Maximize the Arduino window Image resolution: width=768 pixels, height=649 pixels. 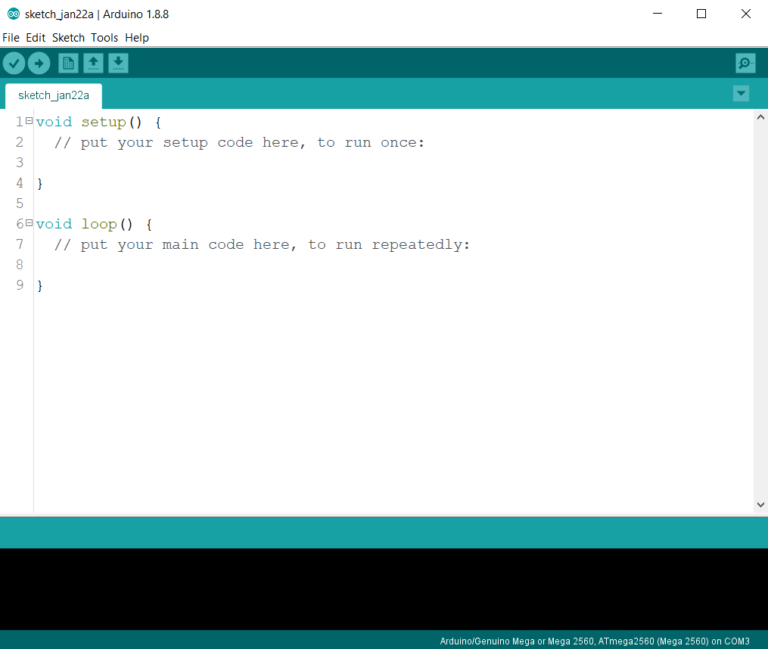click(x=701, y=14)
